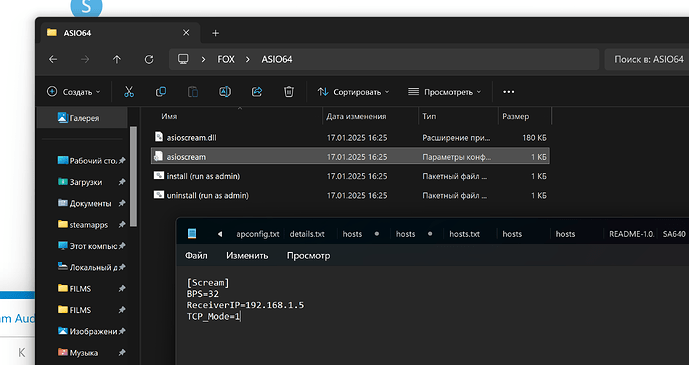Navigate back with the left arrow
The height and width of the screenshot is (365, 689).
tap(53, 59)
